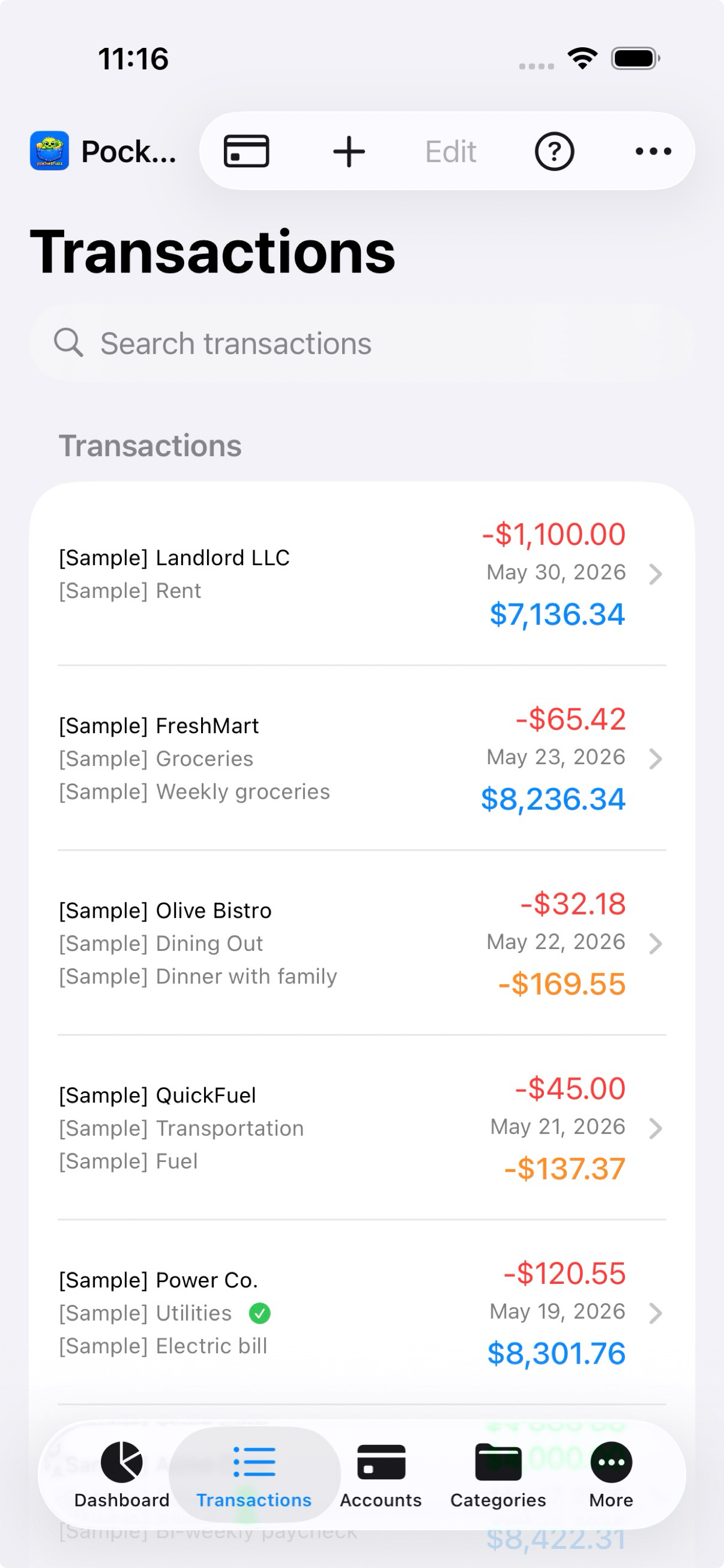Viewport: 724px width, 1568px height.
Task: Open the Power Co. electric bill entry
Action: (362, 1312)
